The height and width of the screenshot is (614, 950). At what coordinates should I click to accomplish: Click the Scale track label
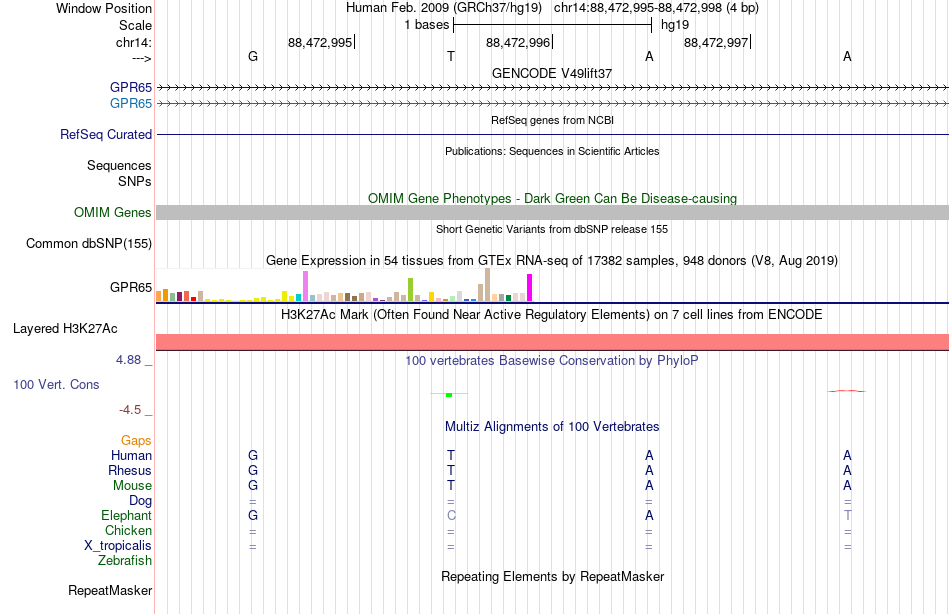(135, 25)
